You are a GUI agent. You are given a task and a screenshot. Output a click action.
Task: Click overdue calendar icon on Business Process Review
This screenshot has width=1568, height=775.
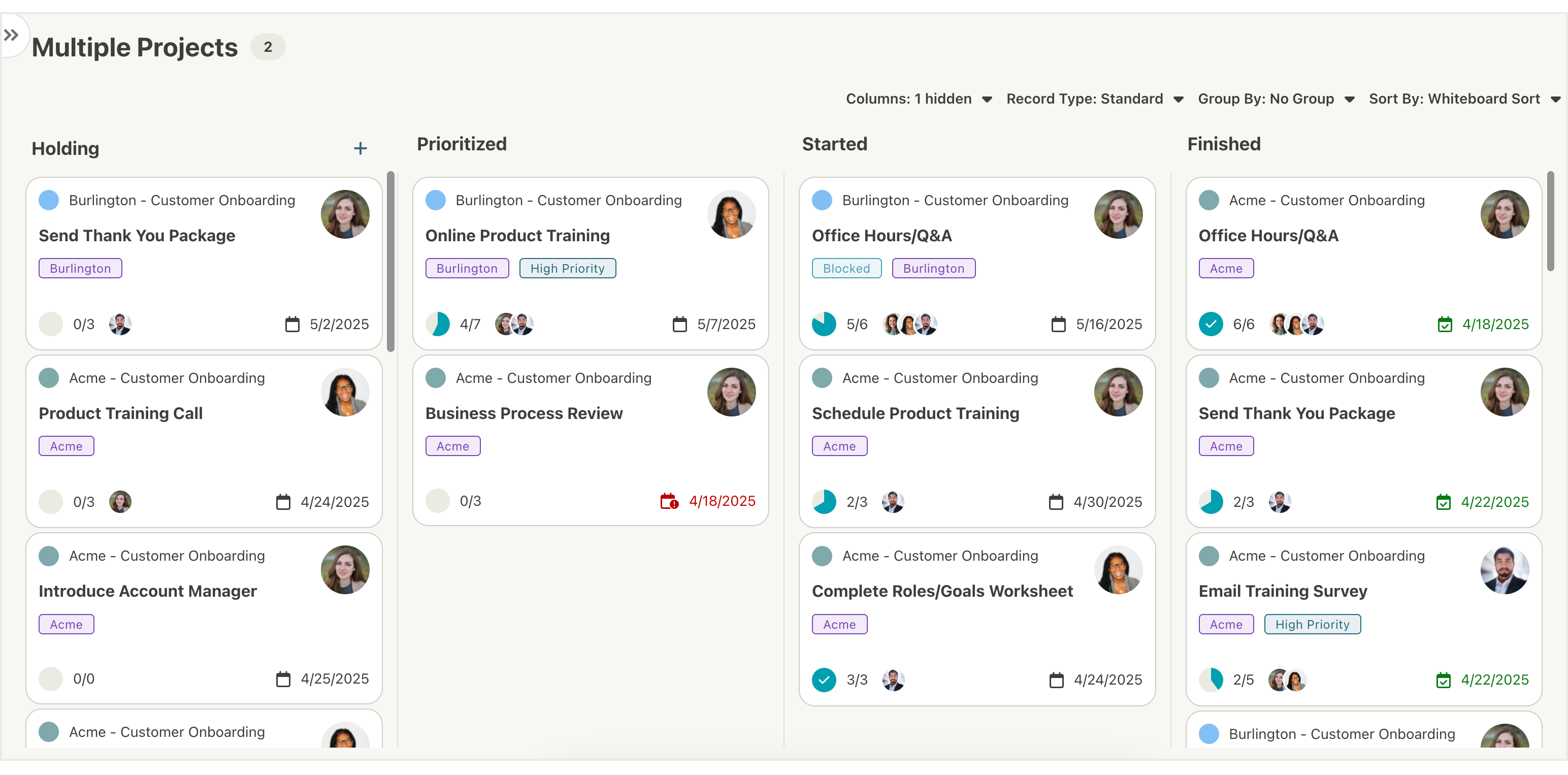pyautogui.click(x=669, y=501)
